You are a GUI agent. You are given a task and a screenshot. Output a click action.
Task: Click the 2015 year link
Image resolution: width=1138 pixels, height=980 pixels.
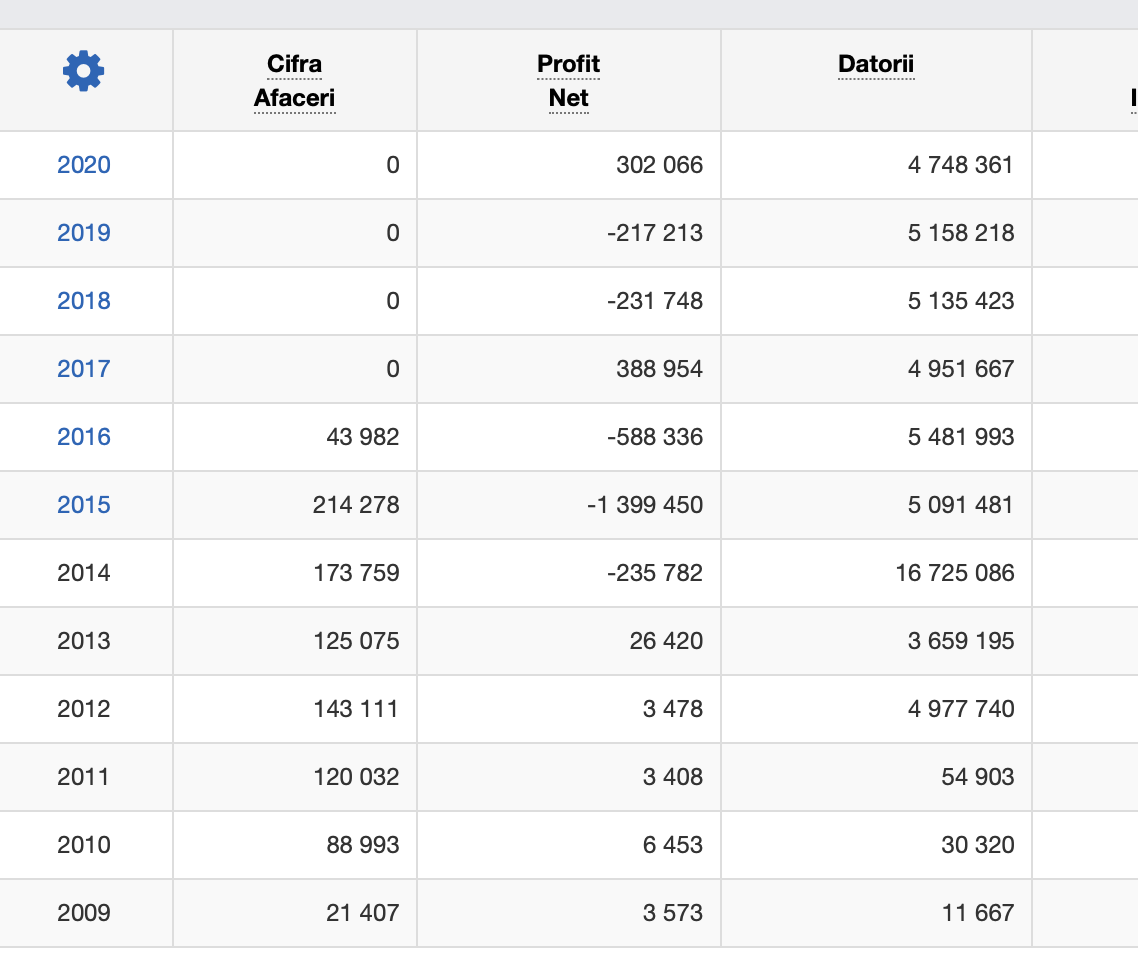click(84, 505)
